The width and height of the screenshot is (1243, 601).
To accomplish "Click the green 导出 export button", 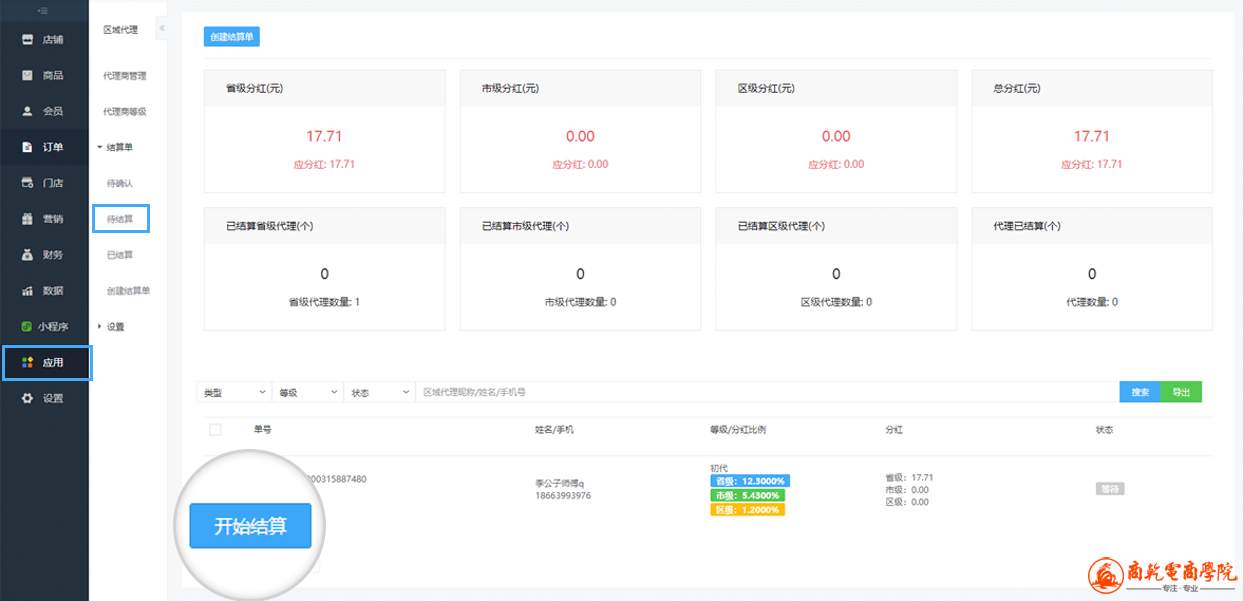I will click(x=1181, y=393).
